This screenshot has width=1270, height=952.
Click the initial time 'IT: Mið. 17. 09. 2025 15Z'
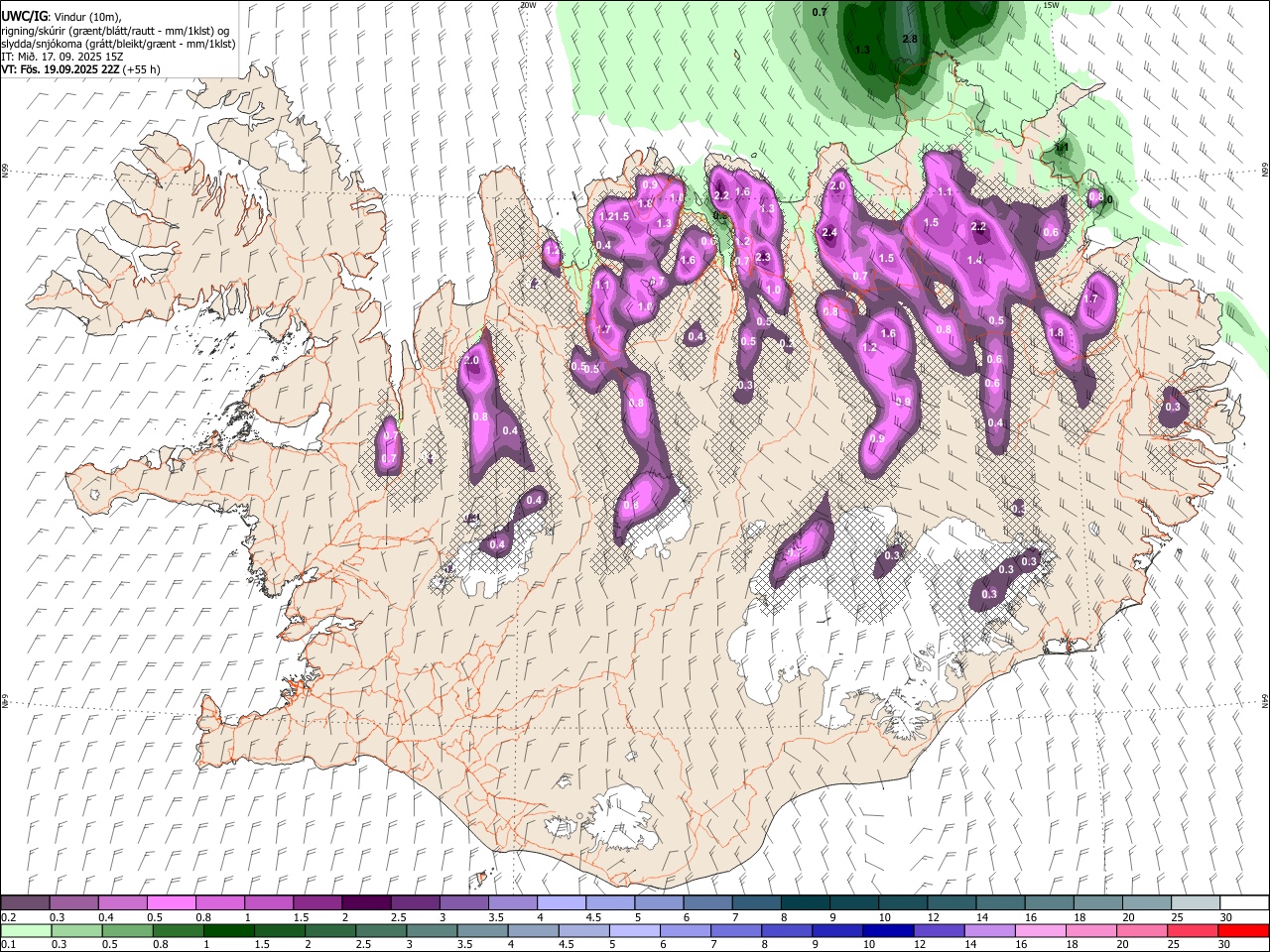(62, 58)
